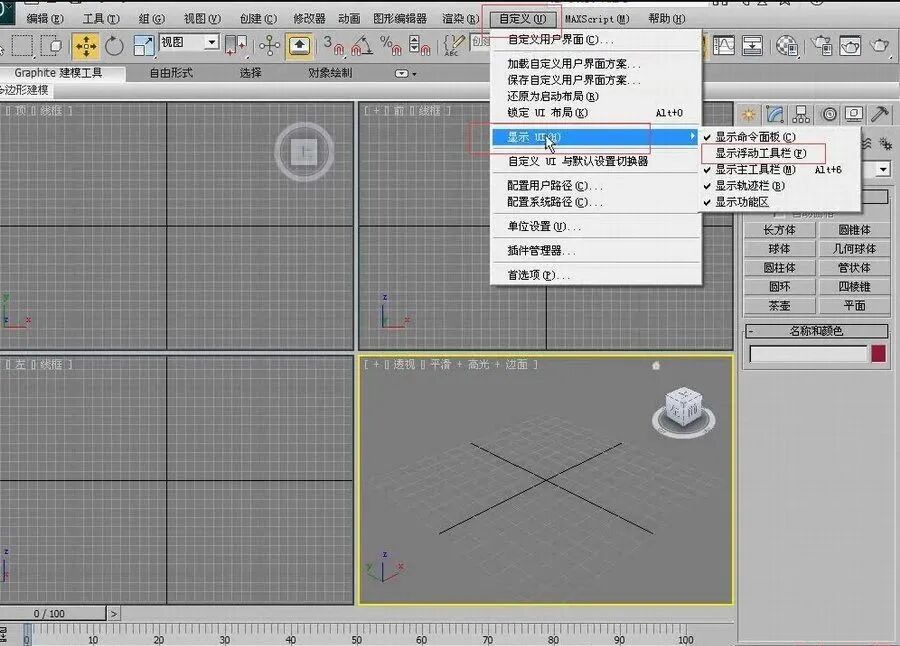
Task: Click the object name input field
Action: pos(808,354)
